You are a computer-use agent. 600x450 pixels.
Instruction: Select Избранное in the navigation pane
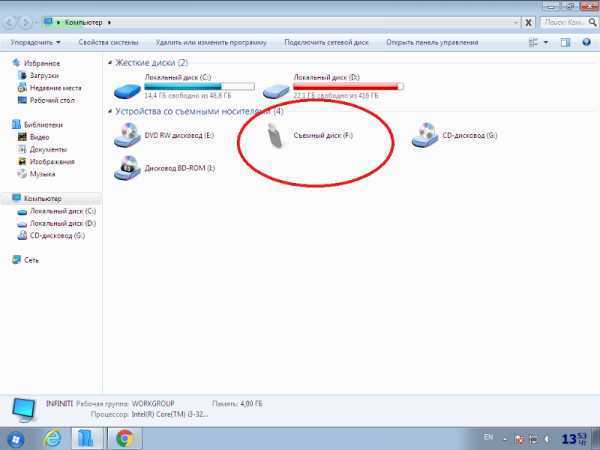42,64
